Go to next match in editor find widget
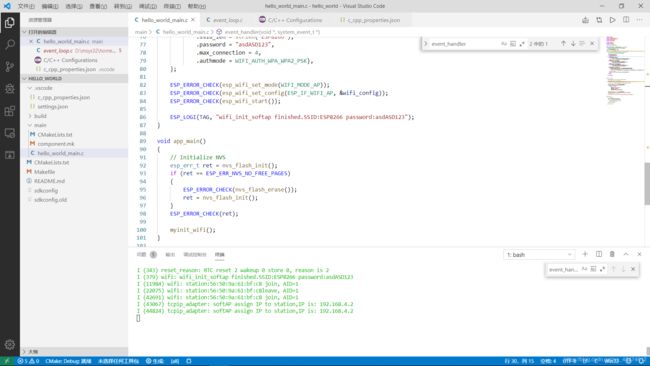 [x=573, y=44]
